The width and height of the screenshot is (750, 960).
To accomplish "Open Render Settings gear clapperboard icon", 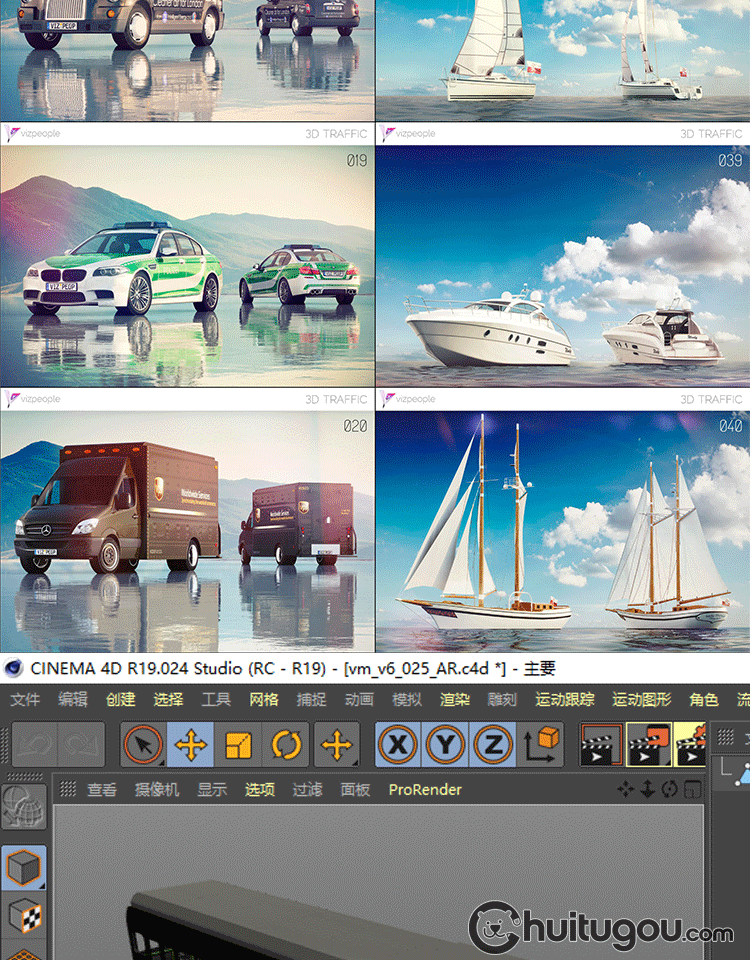I will (x=690, y=744).
